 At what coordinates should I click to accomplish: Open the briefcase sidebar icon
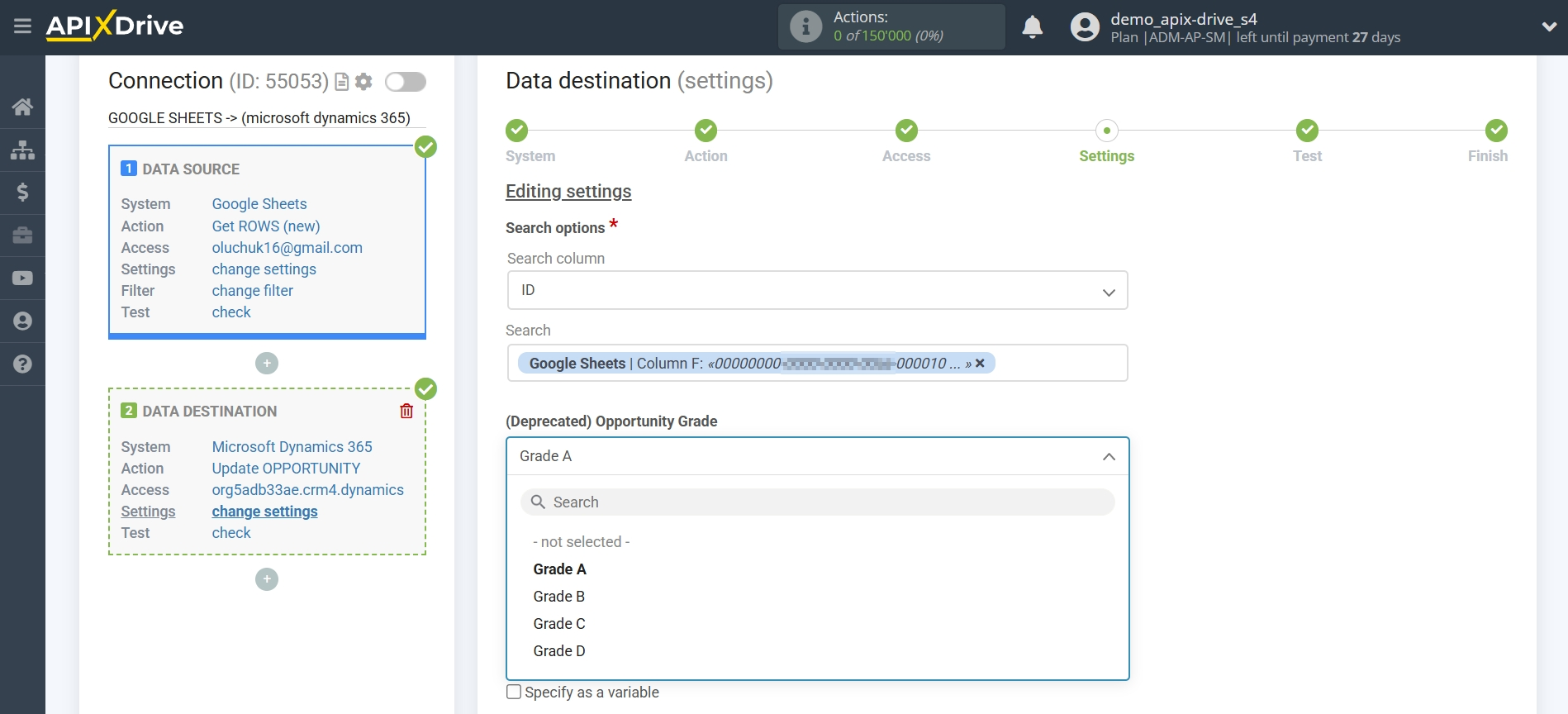click(22, 236)
